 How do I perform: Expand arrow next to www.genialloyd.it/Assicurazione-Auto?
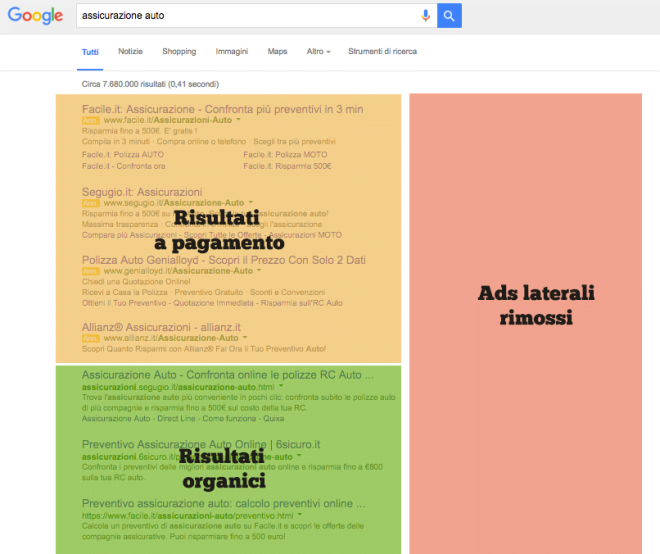[259, 270]
